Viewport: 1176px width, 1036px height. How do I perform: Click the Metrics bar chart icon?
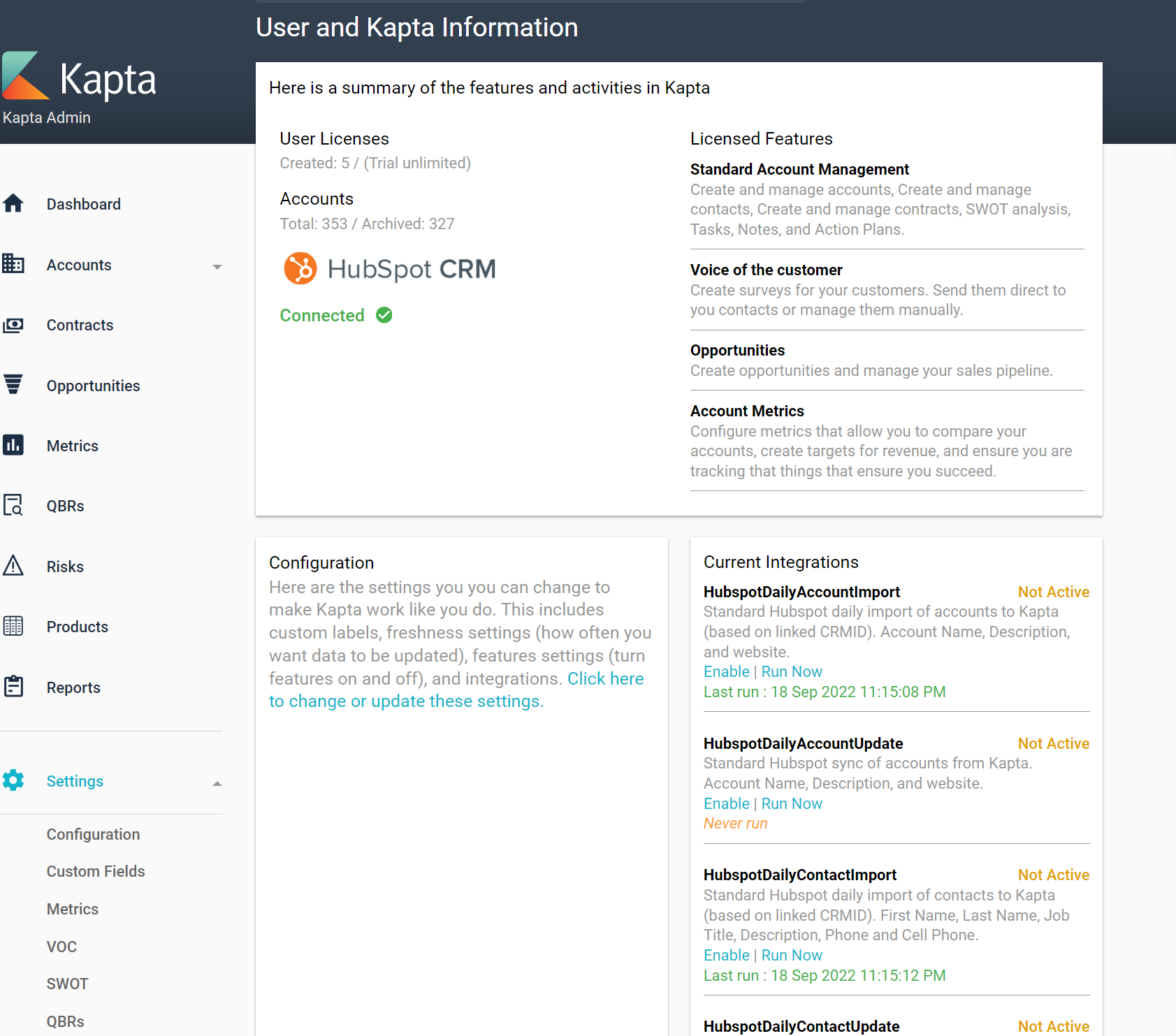[13, 445]
